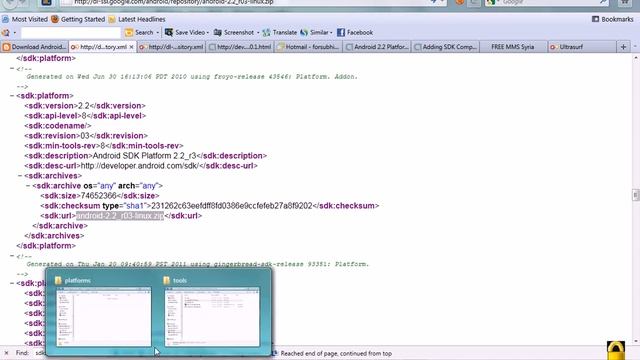This screenshot has width=640, height=360.
Task: Click the sdk:revision 03 line
Action: [86, 136]
